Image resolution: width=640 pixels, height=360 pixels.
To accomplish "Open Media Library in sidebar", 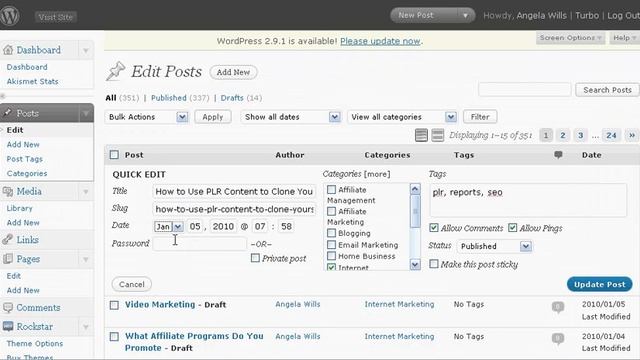I will point(19,208).
